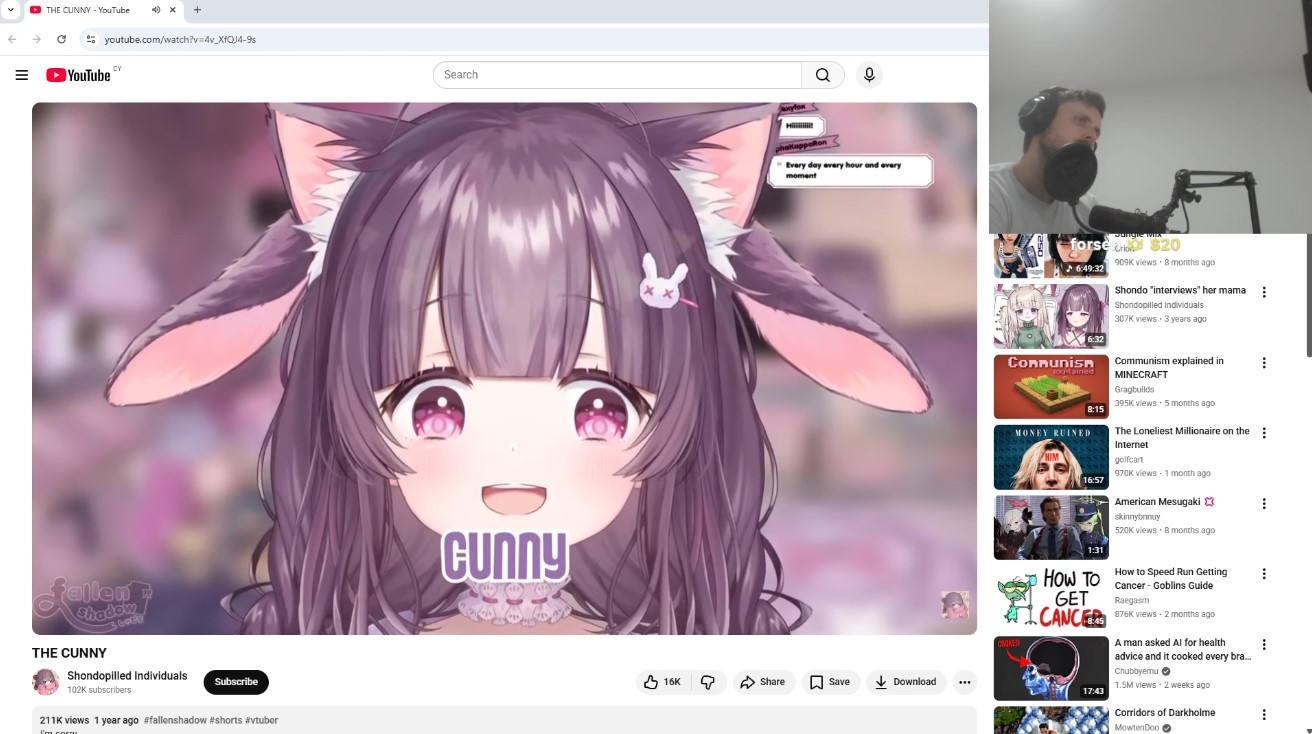
Task: Go to the YouTube home logo
Action: 79,75
